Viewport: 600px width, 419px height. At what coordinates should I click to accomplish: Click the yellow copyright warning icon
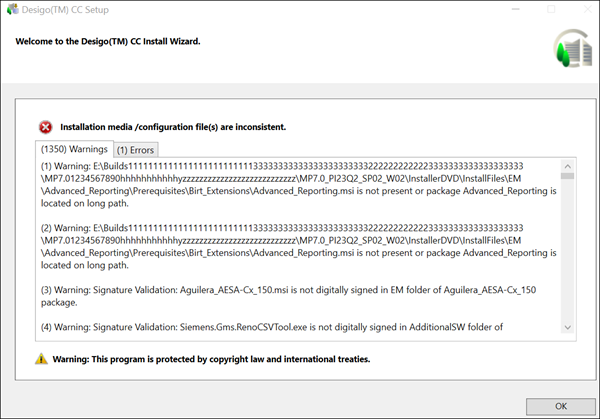click(x=41, y=358)
